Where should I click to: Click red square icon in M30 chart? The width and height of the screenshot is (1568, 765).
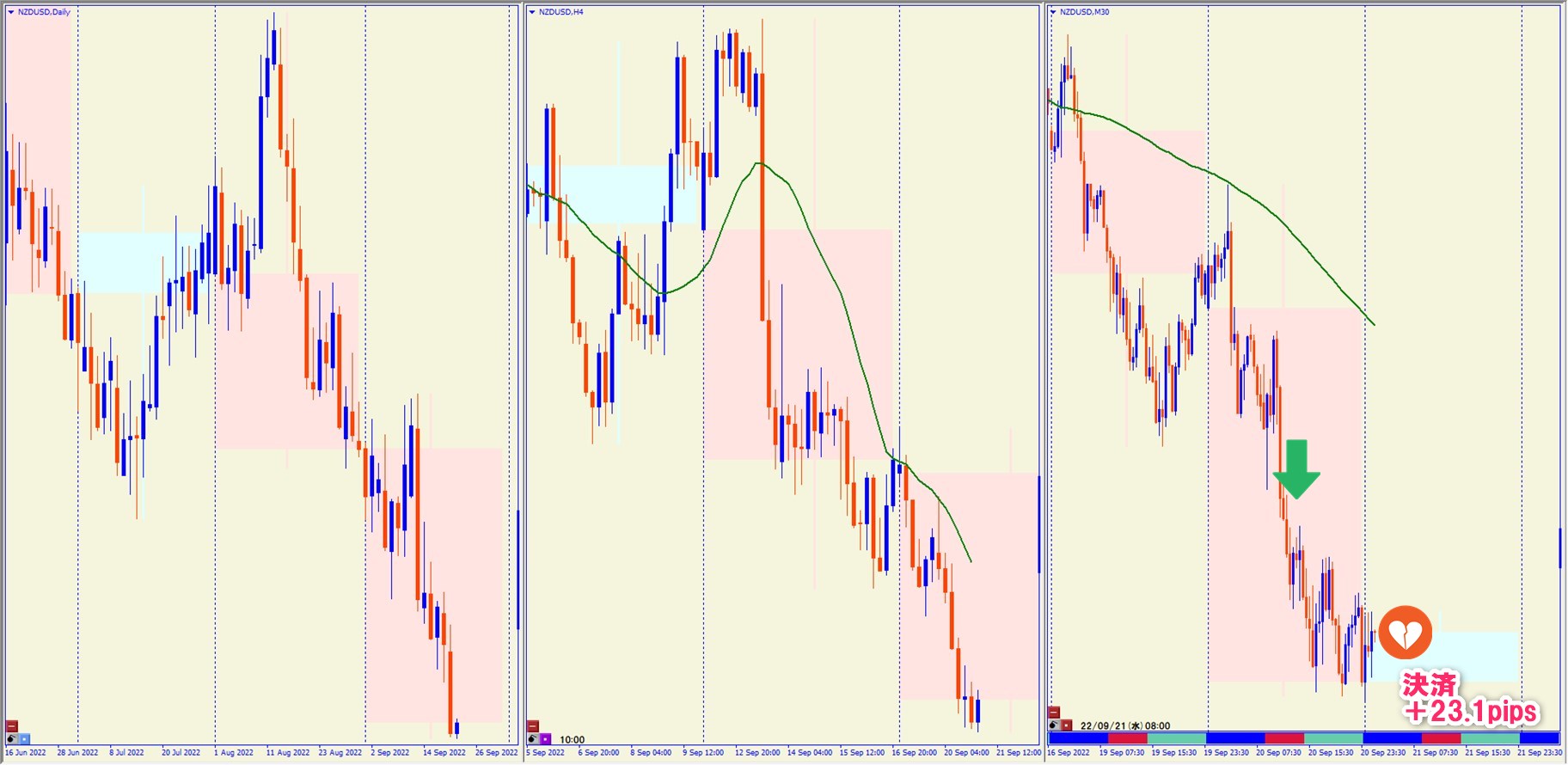point(1067,725)
